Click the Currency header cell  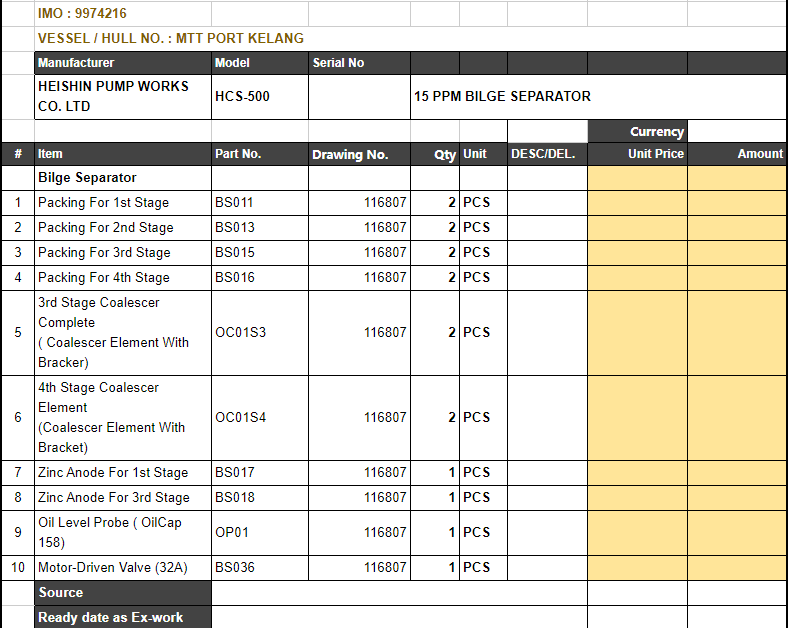coord(637,131)
